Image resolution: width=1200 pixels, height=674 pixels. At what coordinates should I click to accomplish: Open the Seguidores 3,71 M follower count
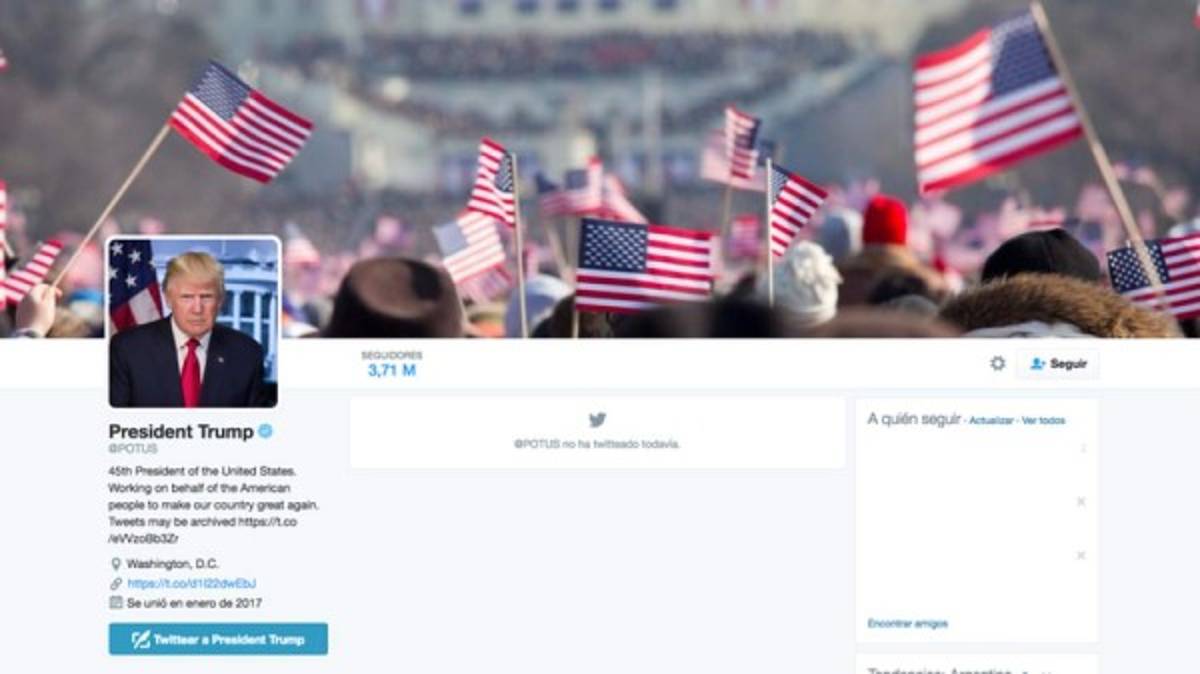click(392, 364)
